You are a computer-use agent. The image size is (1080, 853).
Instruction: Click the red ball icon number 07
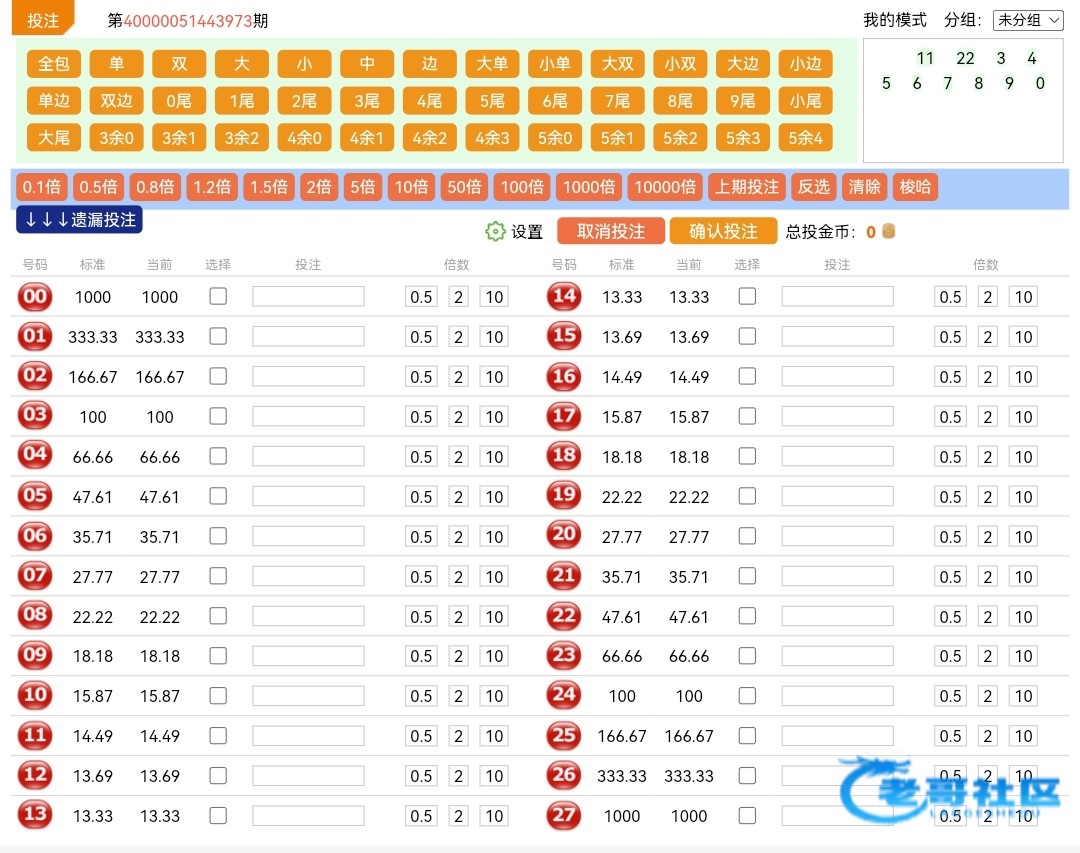coord(35,576)
